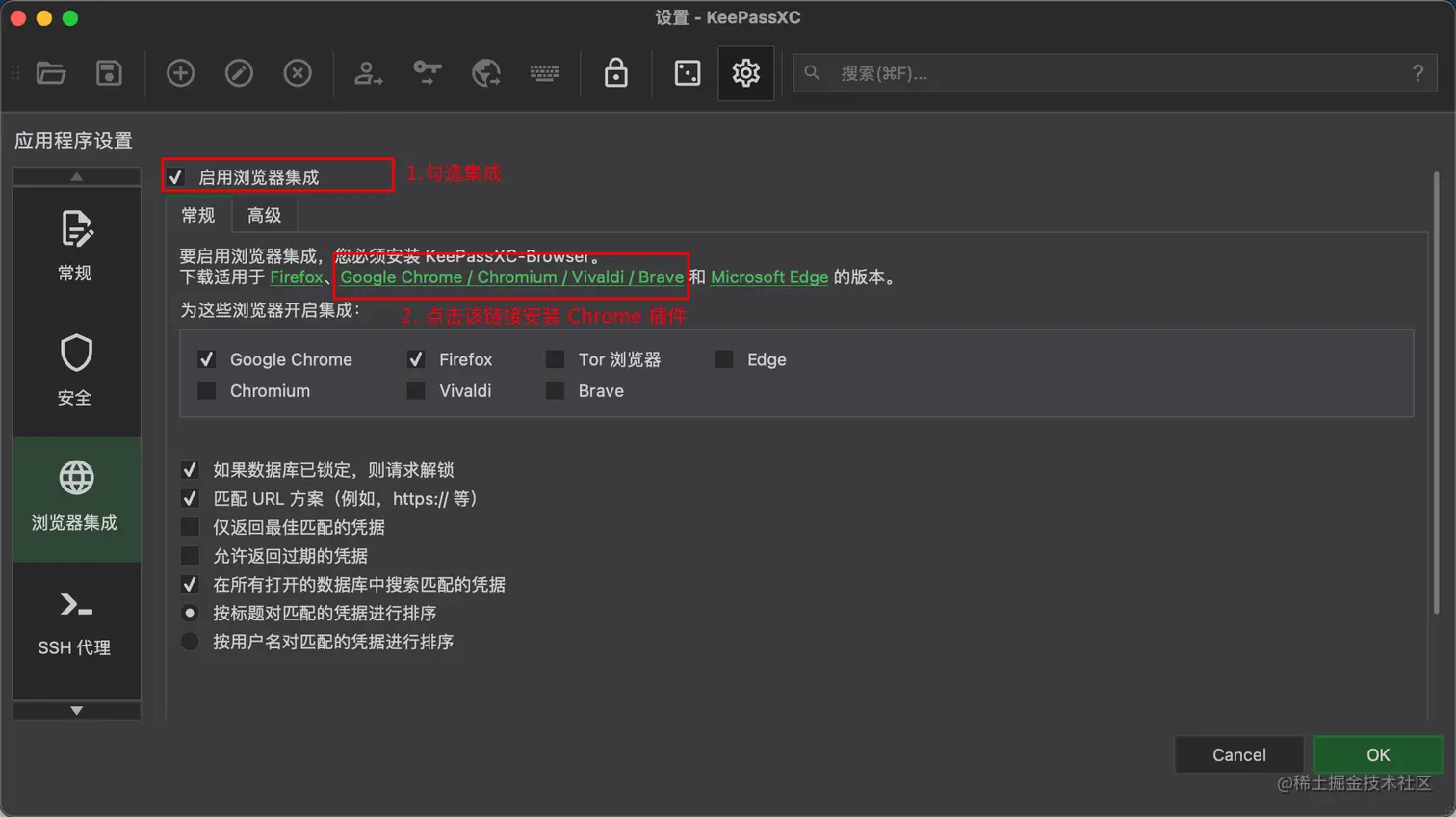Click the auto-type keyboard icon
The height and width of the screenshot is (817, 1456).
pos(544,73)
